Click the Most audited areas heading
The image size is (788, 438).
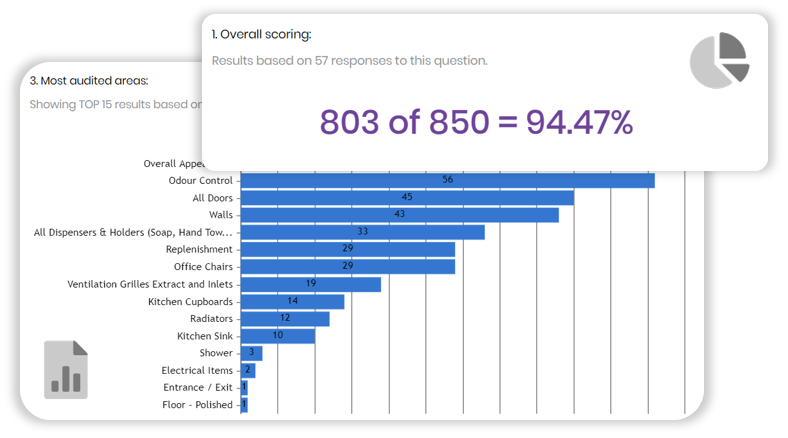pos(89,80)
